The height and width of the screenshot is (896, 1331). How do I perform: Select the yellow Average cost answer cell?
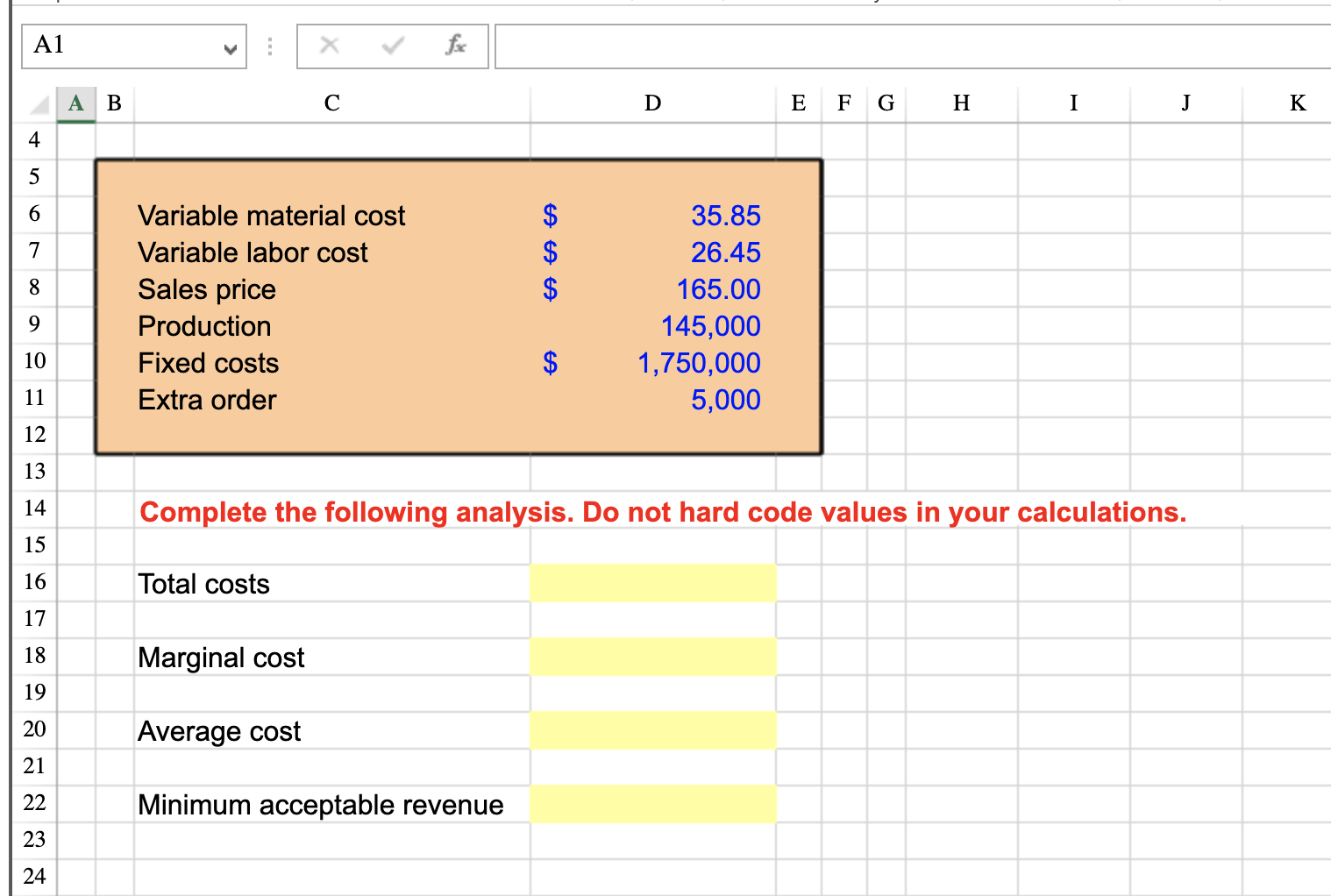point(653,730)
